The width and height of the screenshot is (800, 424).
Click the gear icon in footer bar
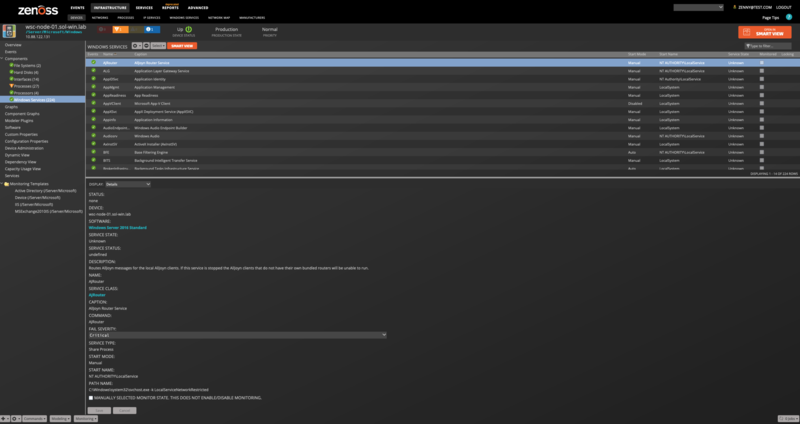pyautogui.click(x=14, y=418)
